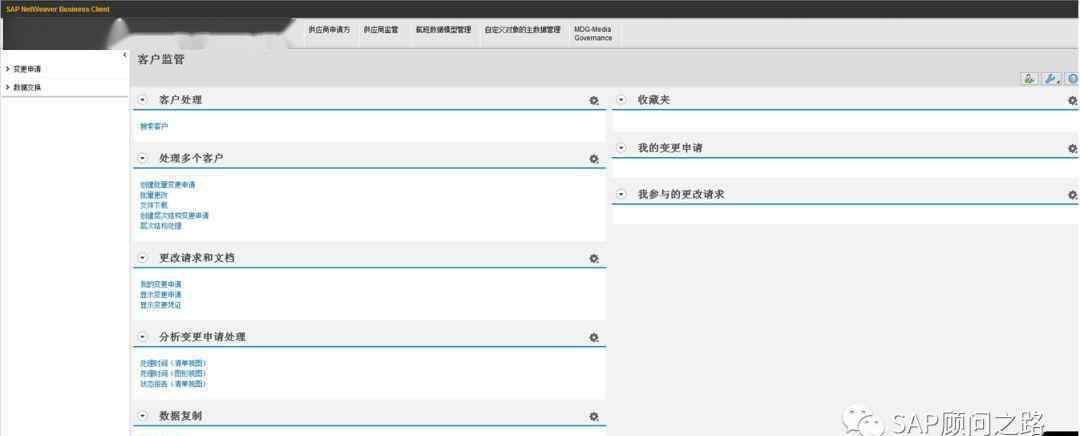Open 创建批量变更申请 link

point(167,185)
